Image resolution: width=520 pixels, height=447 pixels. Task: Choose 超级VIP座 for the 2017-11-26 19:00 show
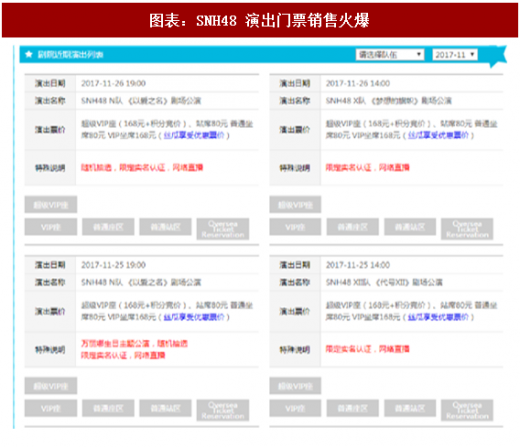(x=51, y=205)
